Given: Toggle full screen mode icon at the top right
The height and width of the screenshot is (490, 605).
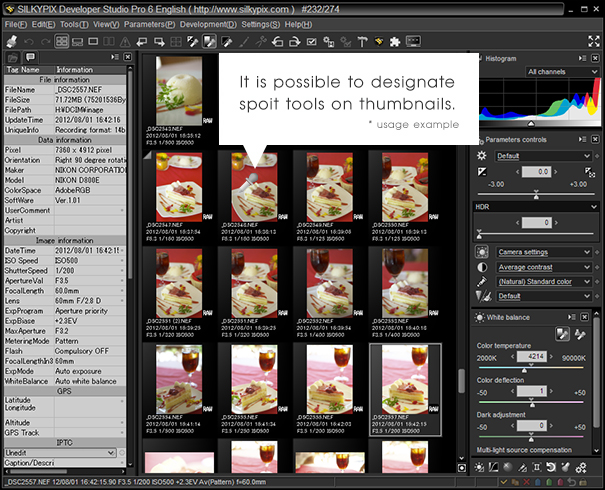Looking at the screenshot, I should [593, 41].
